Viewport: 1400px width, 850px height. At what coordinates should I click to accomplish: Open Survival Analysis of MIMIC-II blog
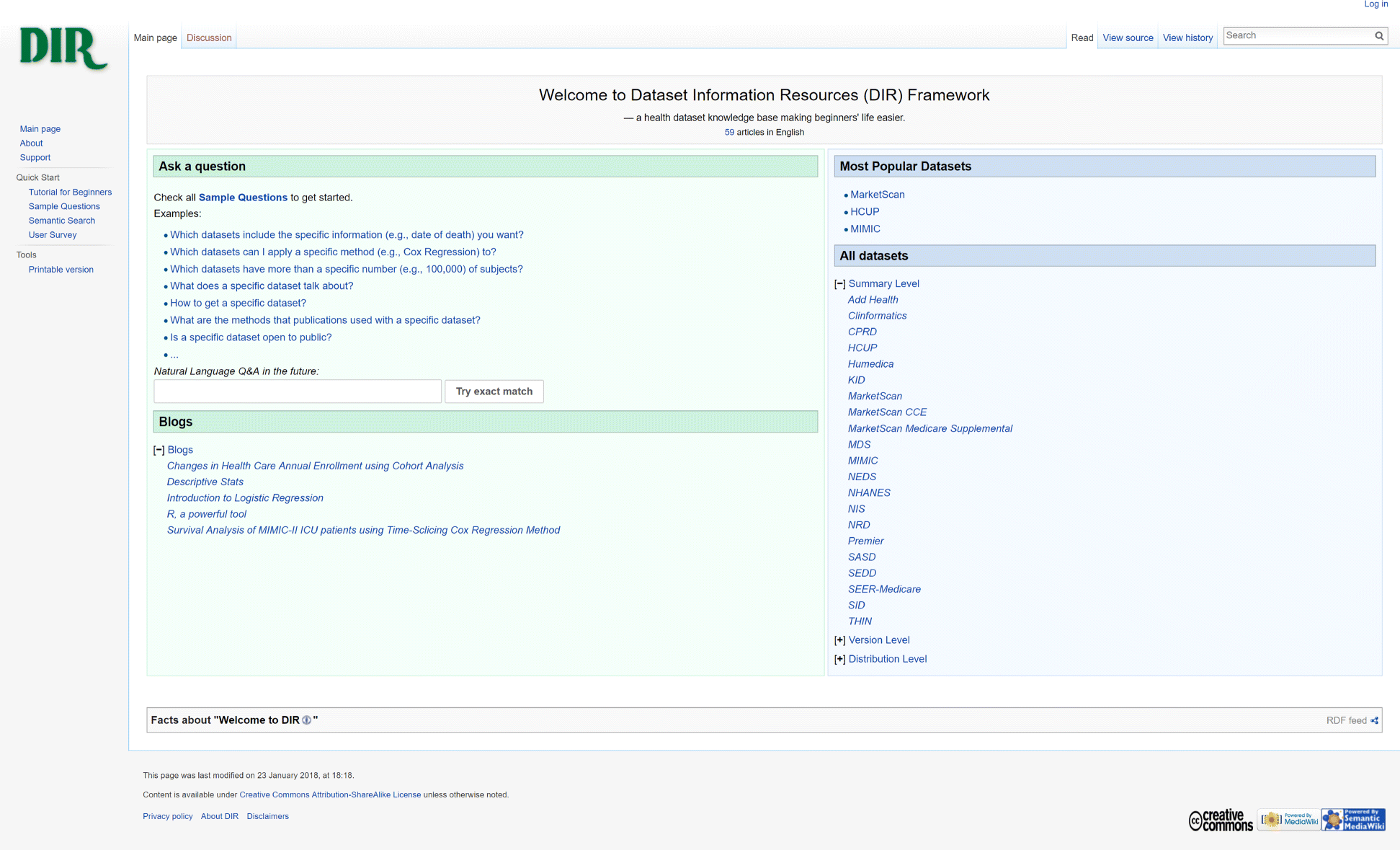click(363, 530)
